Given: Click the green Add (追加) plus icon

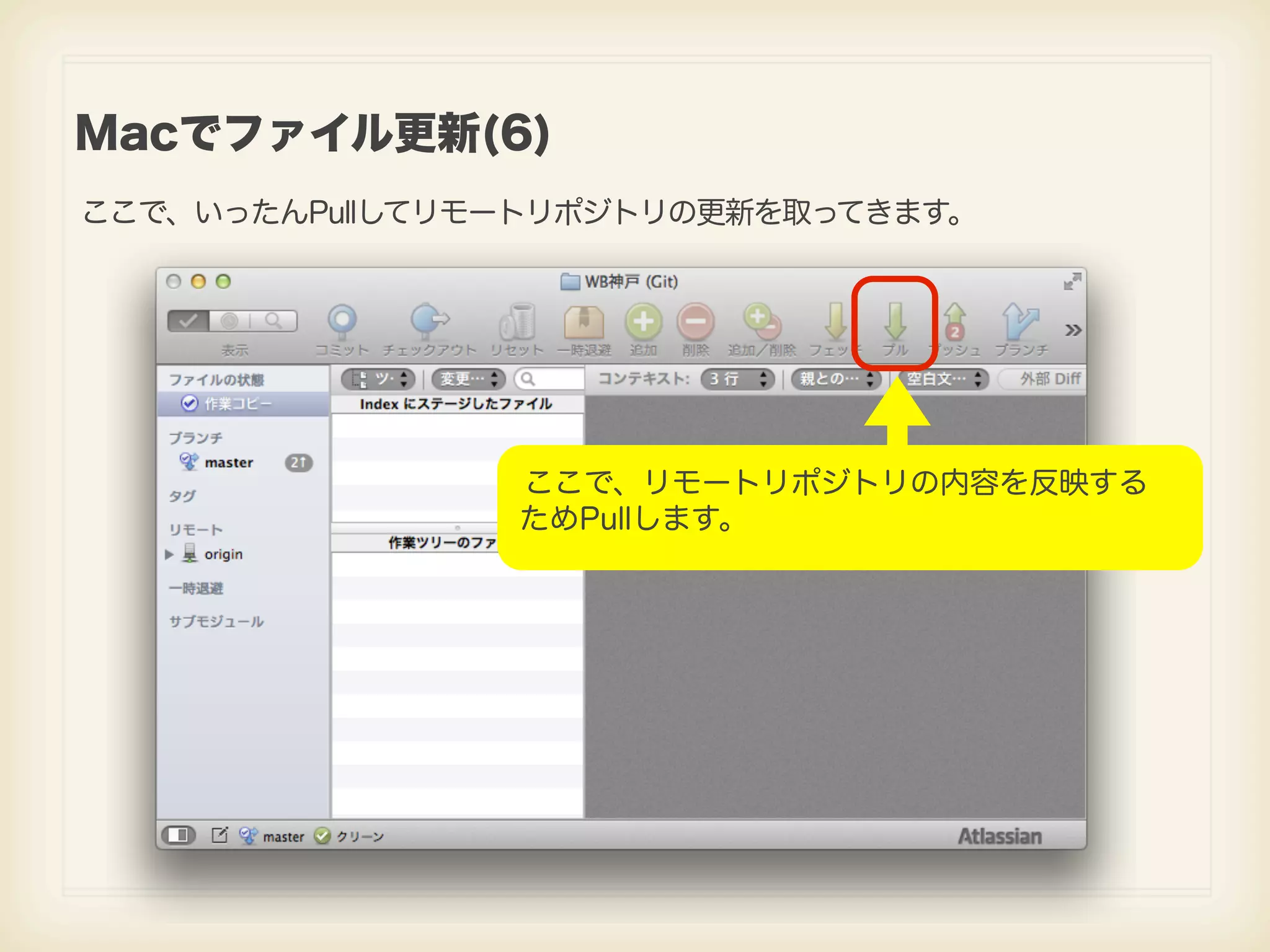Looking at the screenshot, I should (x=643, y=322).
